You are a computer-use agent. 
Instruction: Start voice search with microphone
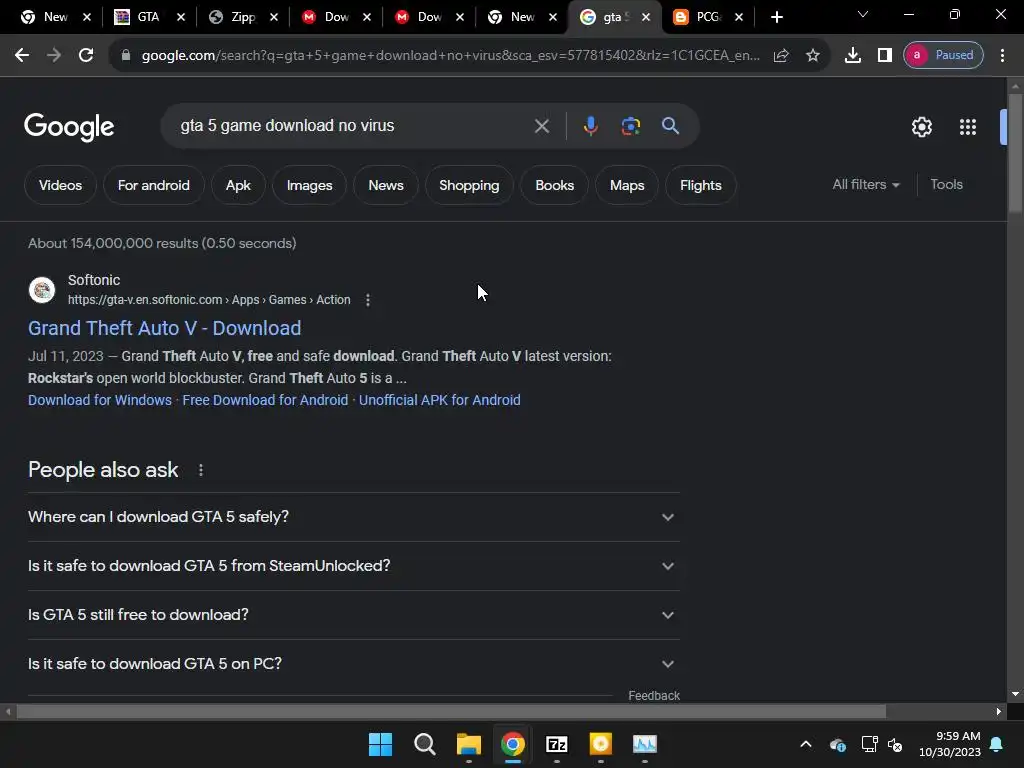(x=590, y=126)
